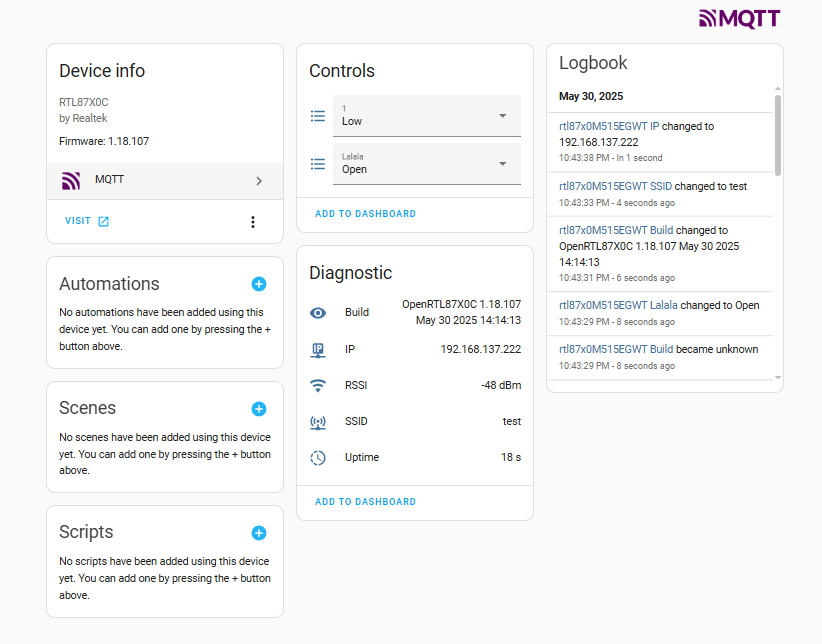Click the VISIT device link
Viewport: 822px width, 644px height.
[x=86, y=221]
